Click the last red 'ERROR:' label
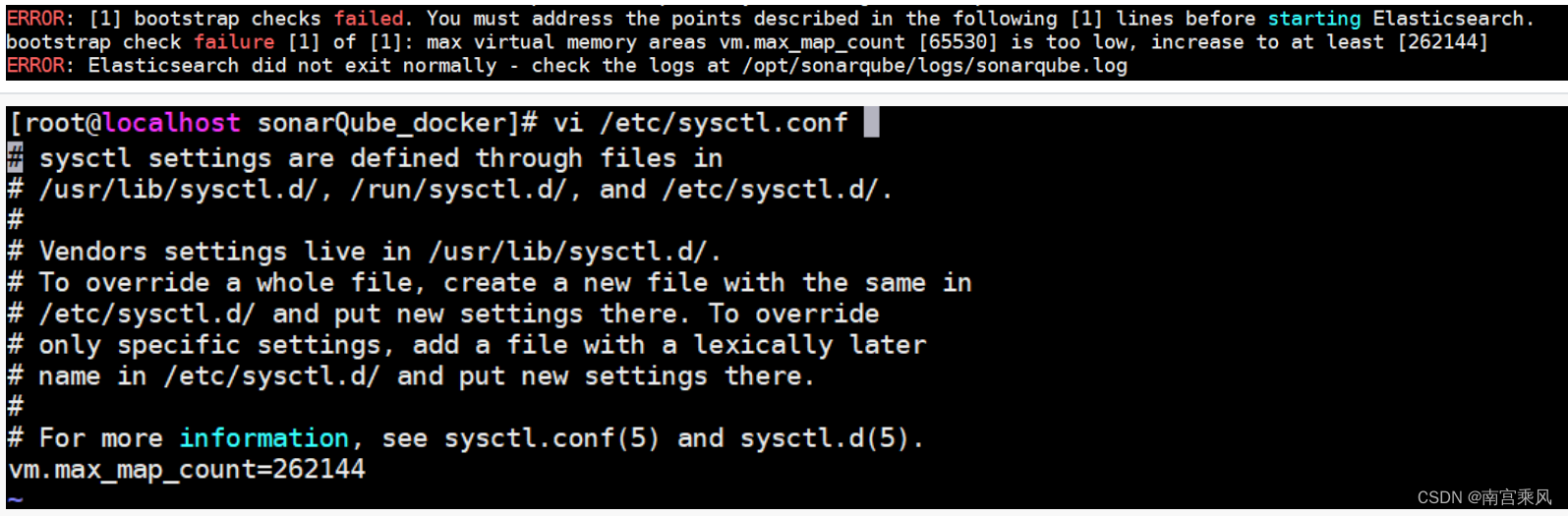Viewport: 1568px width, 516px height. (39, 66)
